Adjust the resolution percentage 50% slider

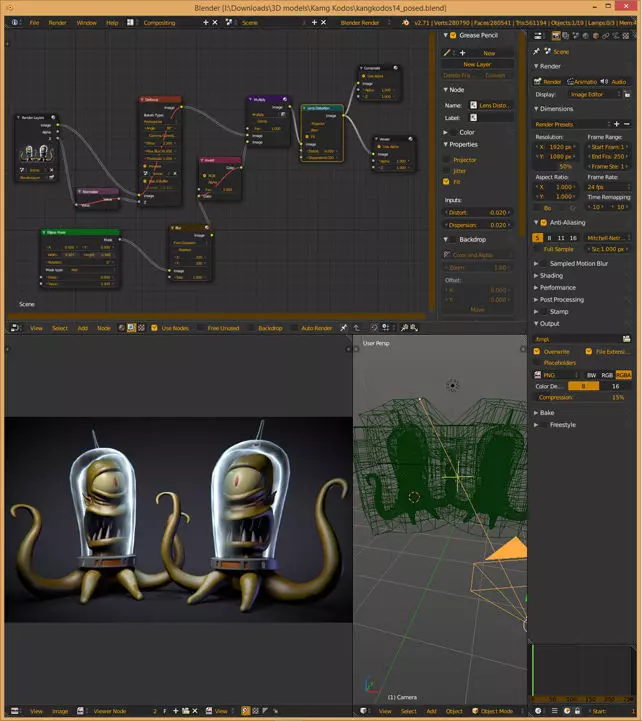point(556,166)
